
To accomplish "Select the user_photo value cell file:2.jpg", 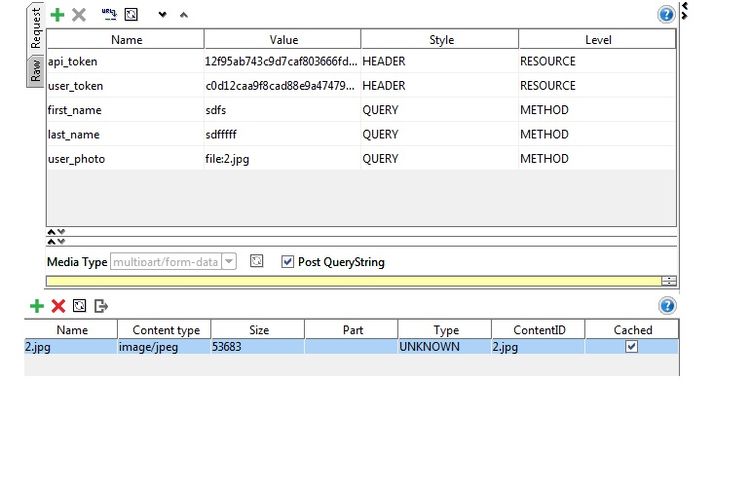I will 282,159.
